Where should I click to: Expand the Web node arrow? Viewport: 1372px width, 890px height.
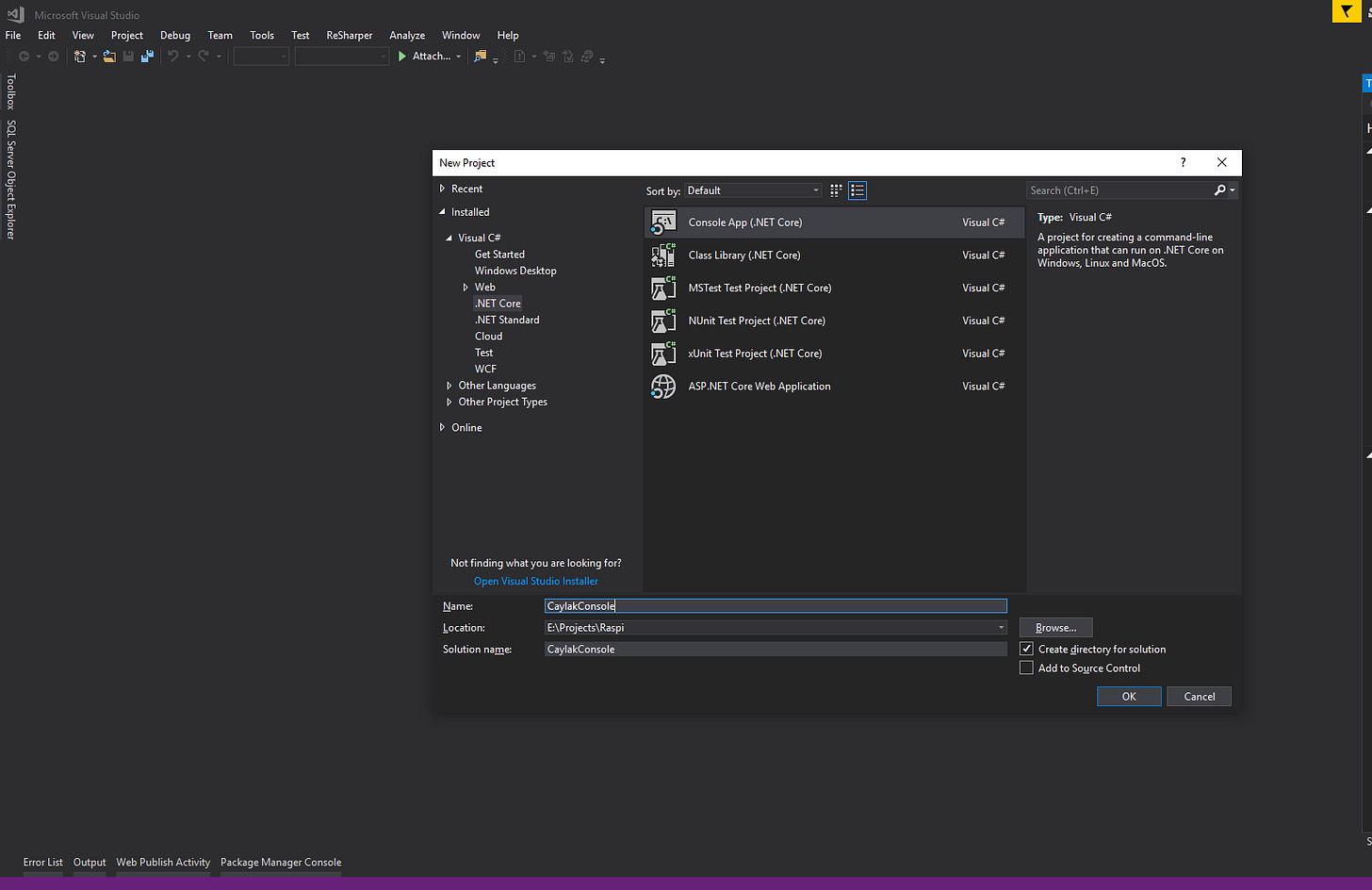tap(465, 288)
